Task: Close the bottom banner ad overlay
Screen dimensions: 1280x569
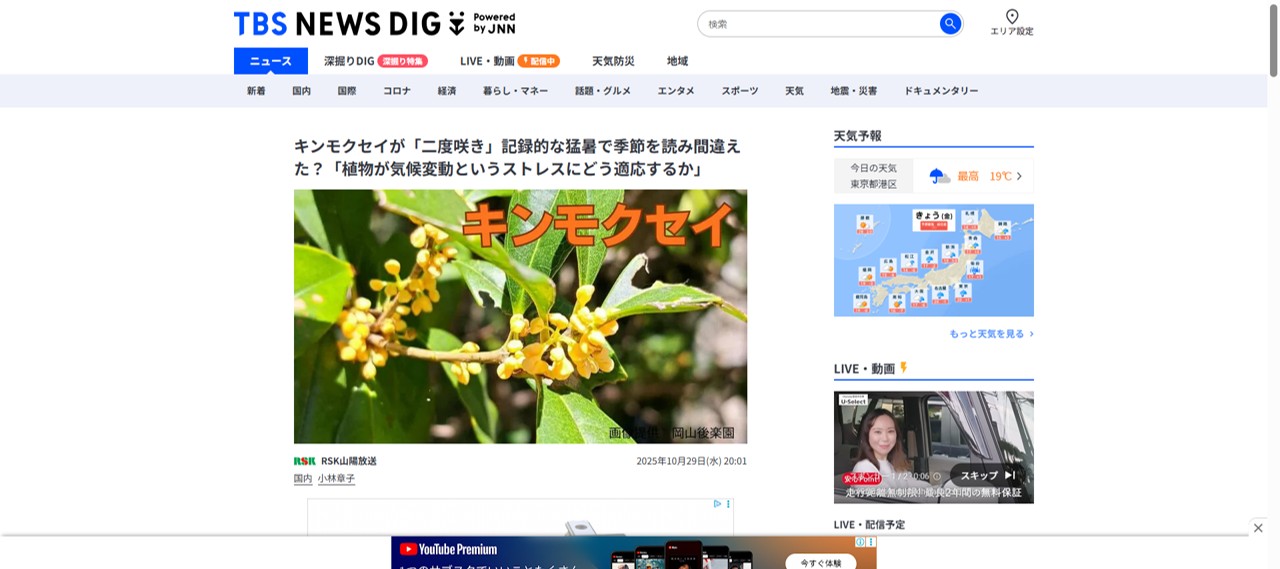Action: [1258, 528]
